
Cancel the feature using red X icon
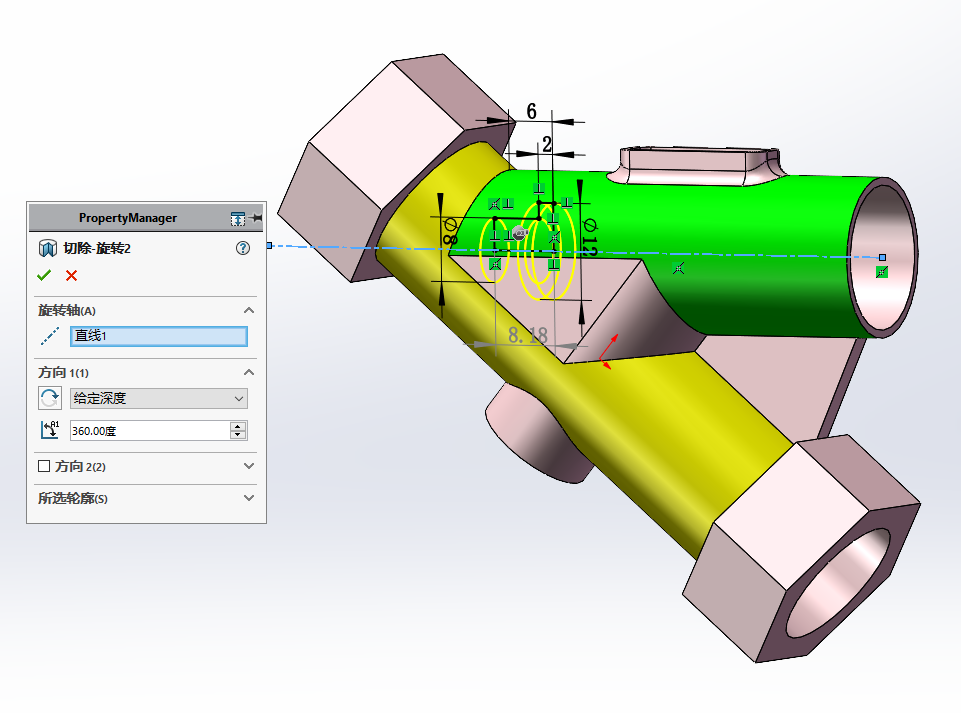click(x=70, y=274)
